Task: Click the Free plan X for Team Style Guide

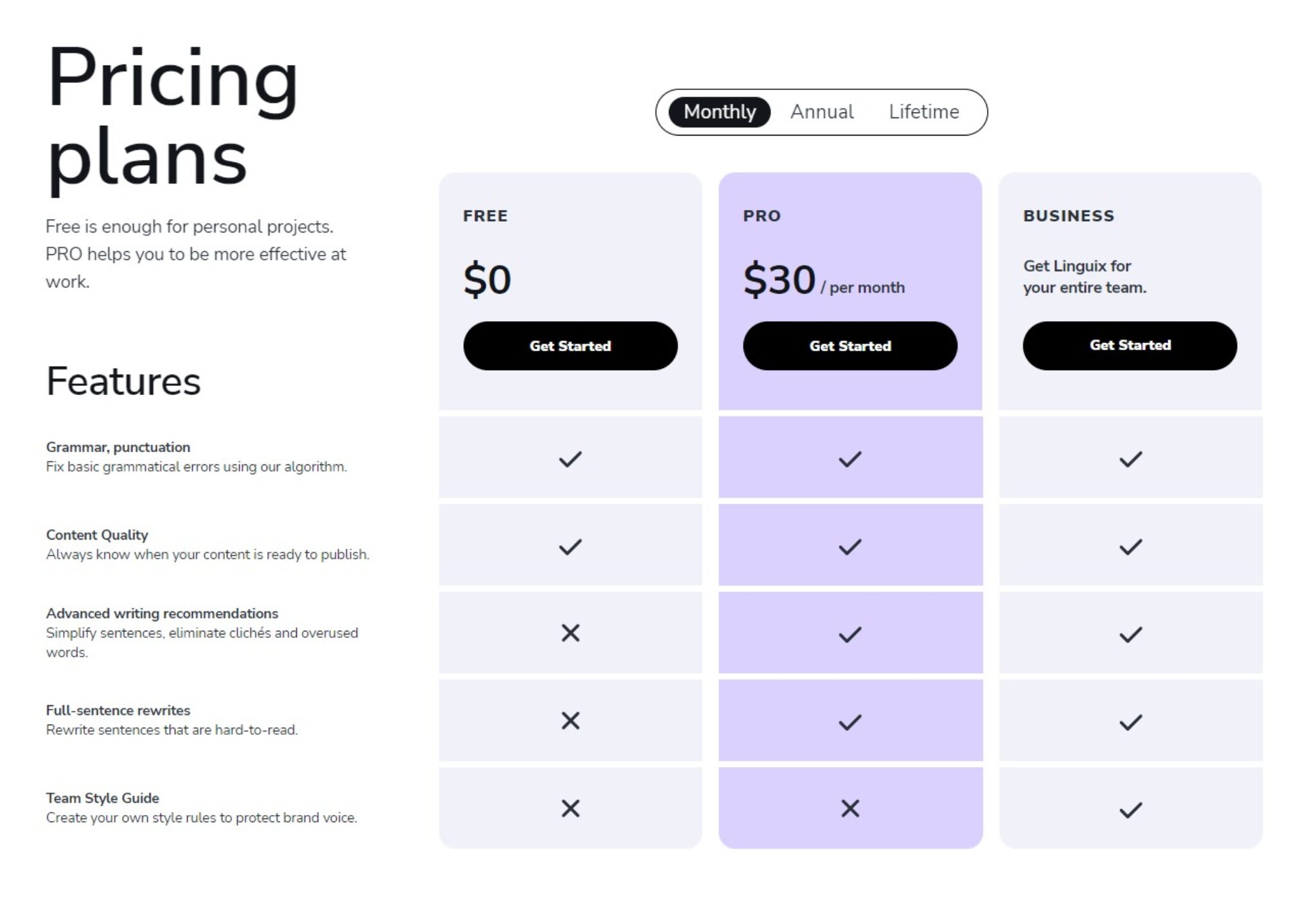Action: click(x=570, y=808)
